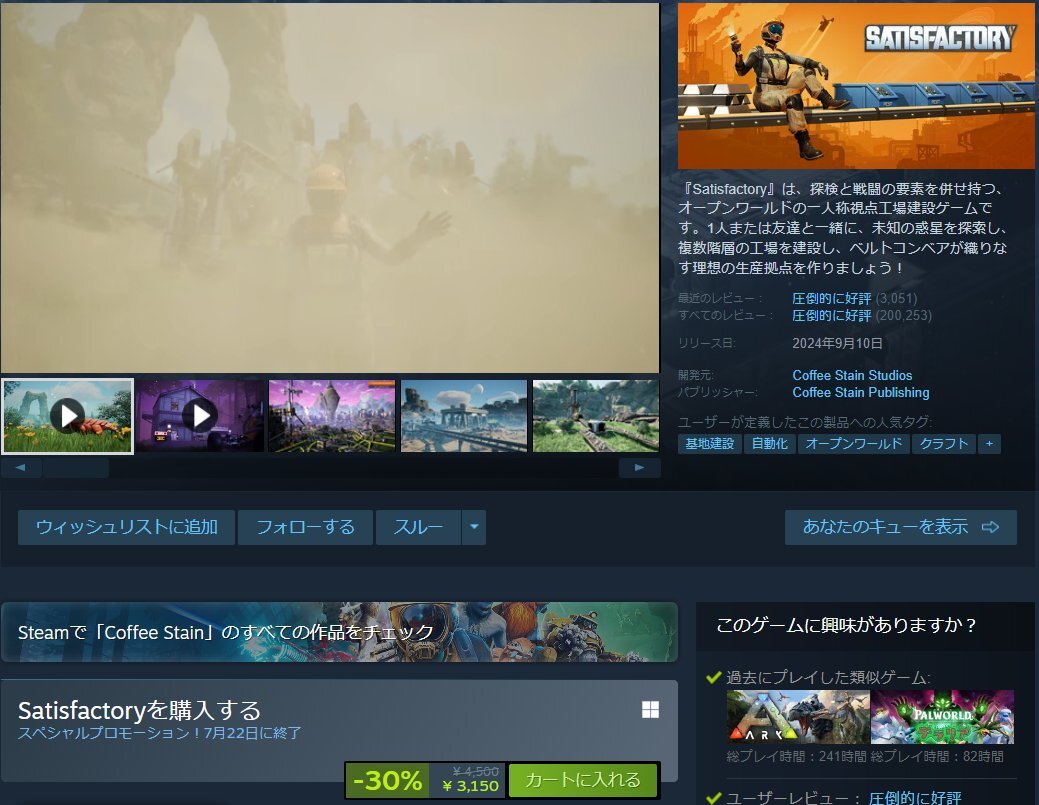Click the arrow icon in あなたのキューを表示
The image size is (1039, 805).
click(x=991, y=527)
